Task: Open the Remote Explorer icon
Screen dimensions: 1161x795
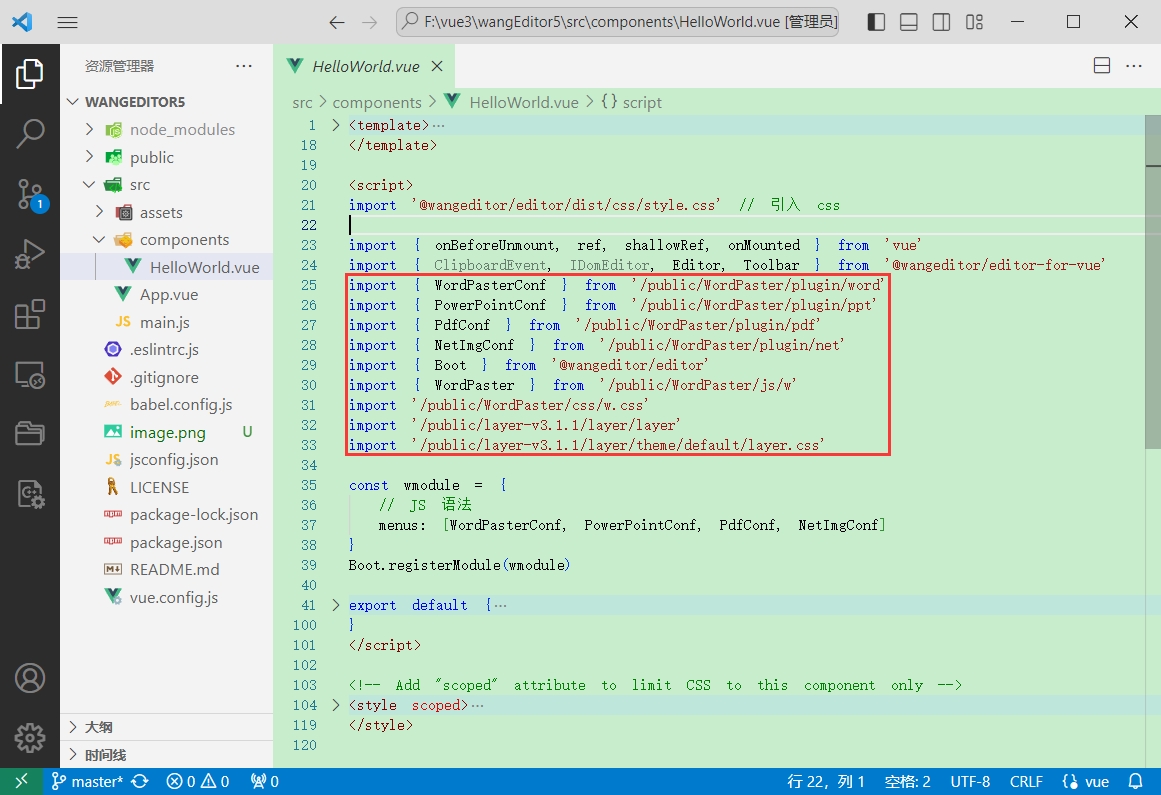Action: tap(30, 375)
